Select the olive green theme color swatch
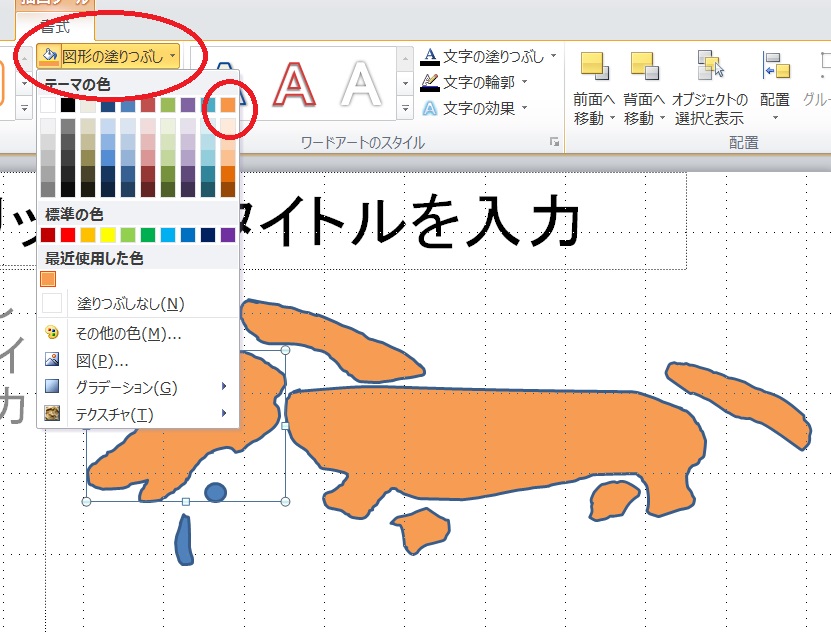This screenshot has height=632, width=831. [168, 105]
